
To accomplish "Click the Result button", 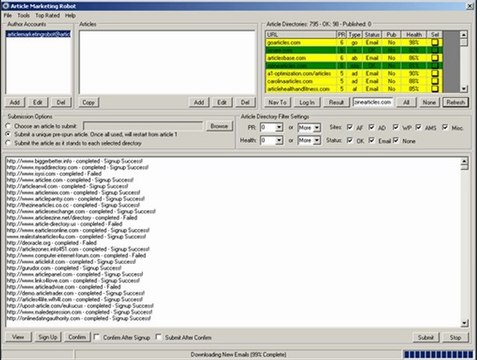I will tap(336, 102).
